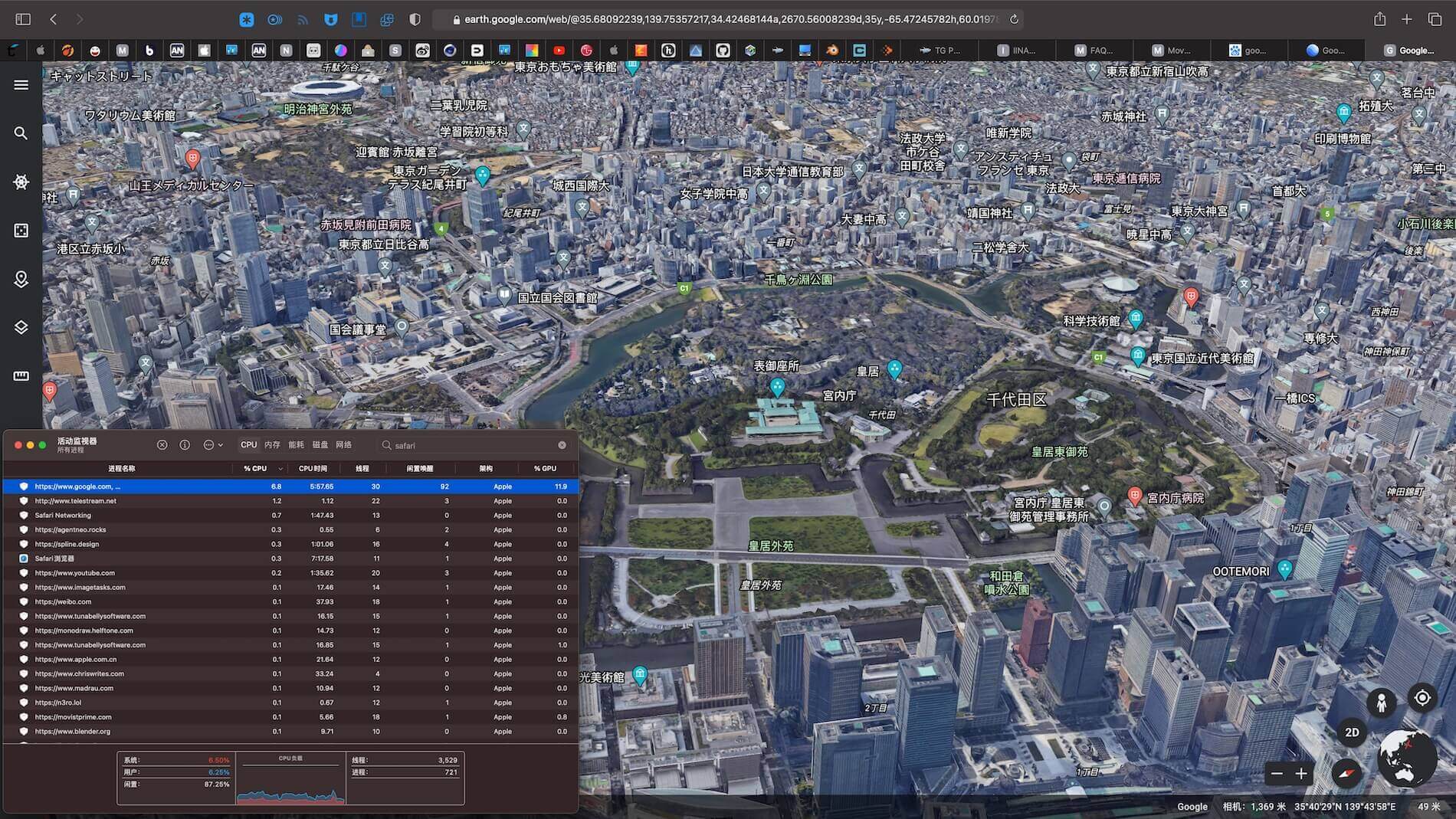Select the Measure ruler tool
1456x819 pixels.
(x=21, y=376)
